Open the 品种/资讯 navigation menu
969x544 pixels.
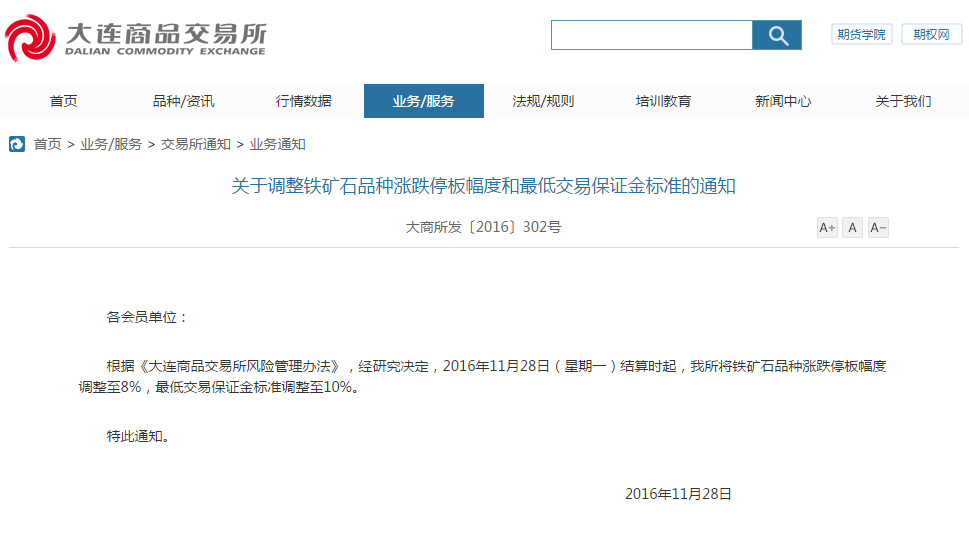[183, 101]
